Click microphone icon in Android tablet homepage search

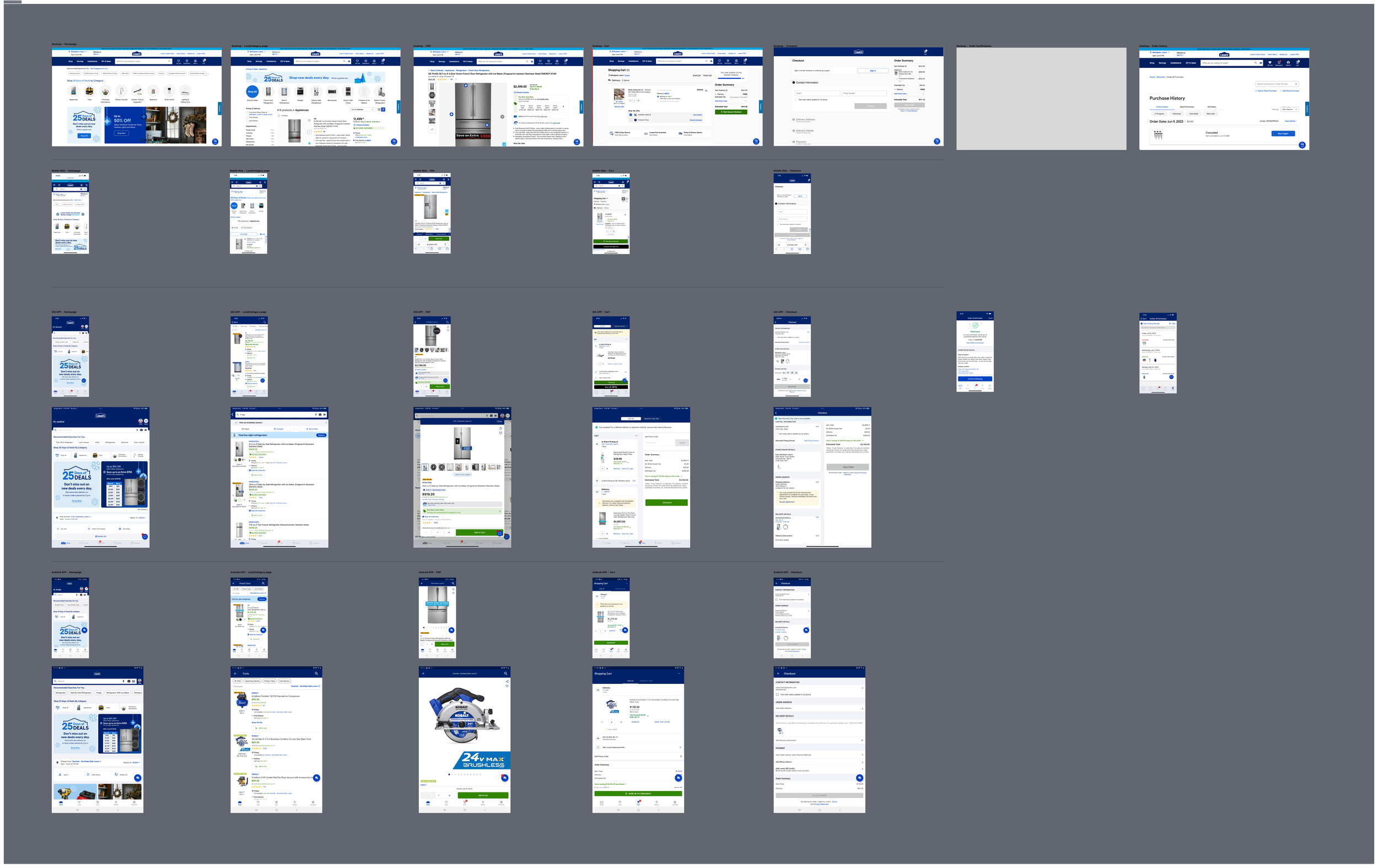point(123,682)
